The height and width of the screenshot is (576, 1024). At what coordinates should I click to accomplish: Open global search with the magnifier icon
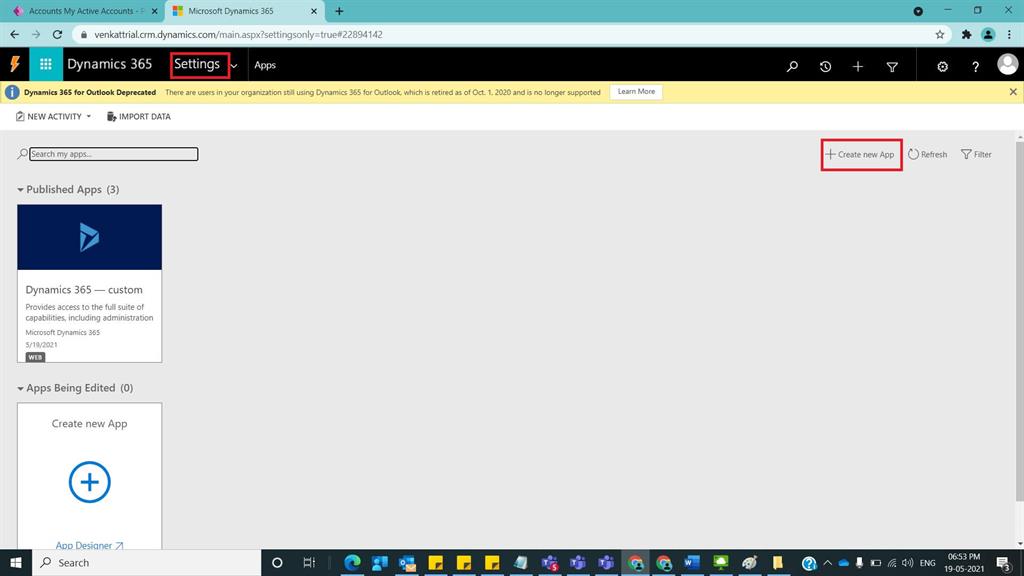(x=791, y=66)
